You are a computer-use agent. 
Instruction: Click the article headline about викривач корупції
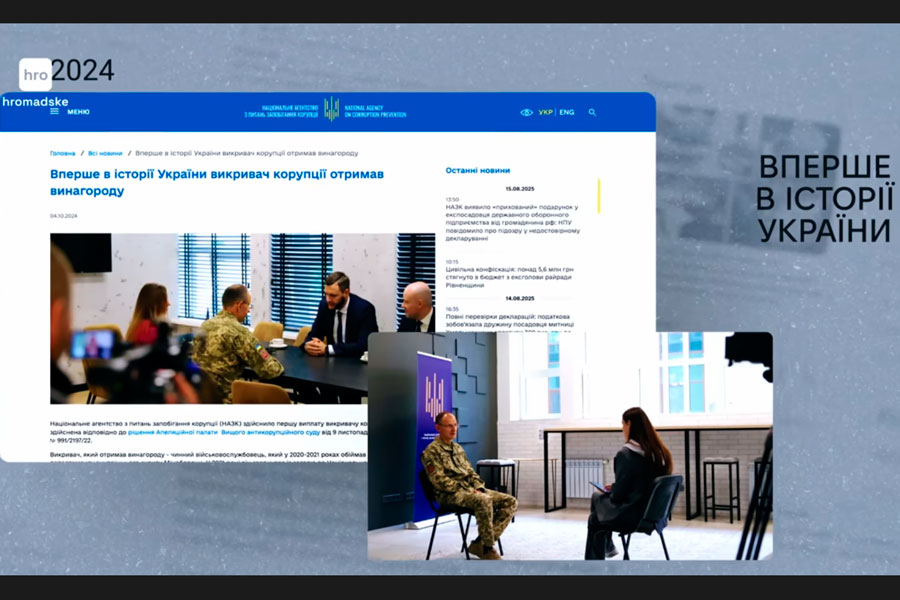tap(217, 182)
